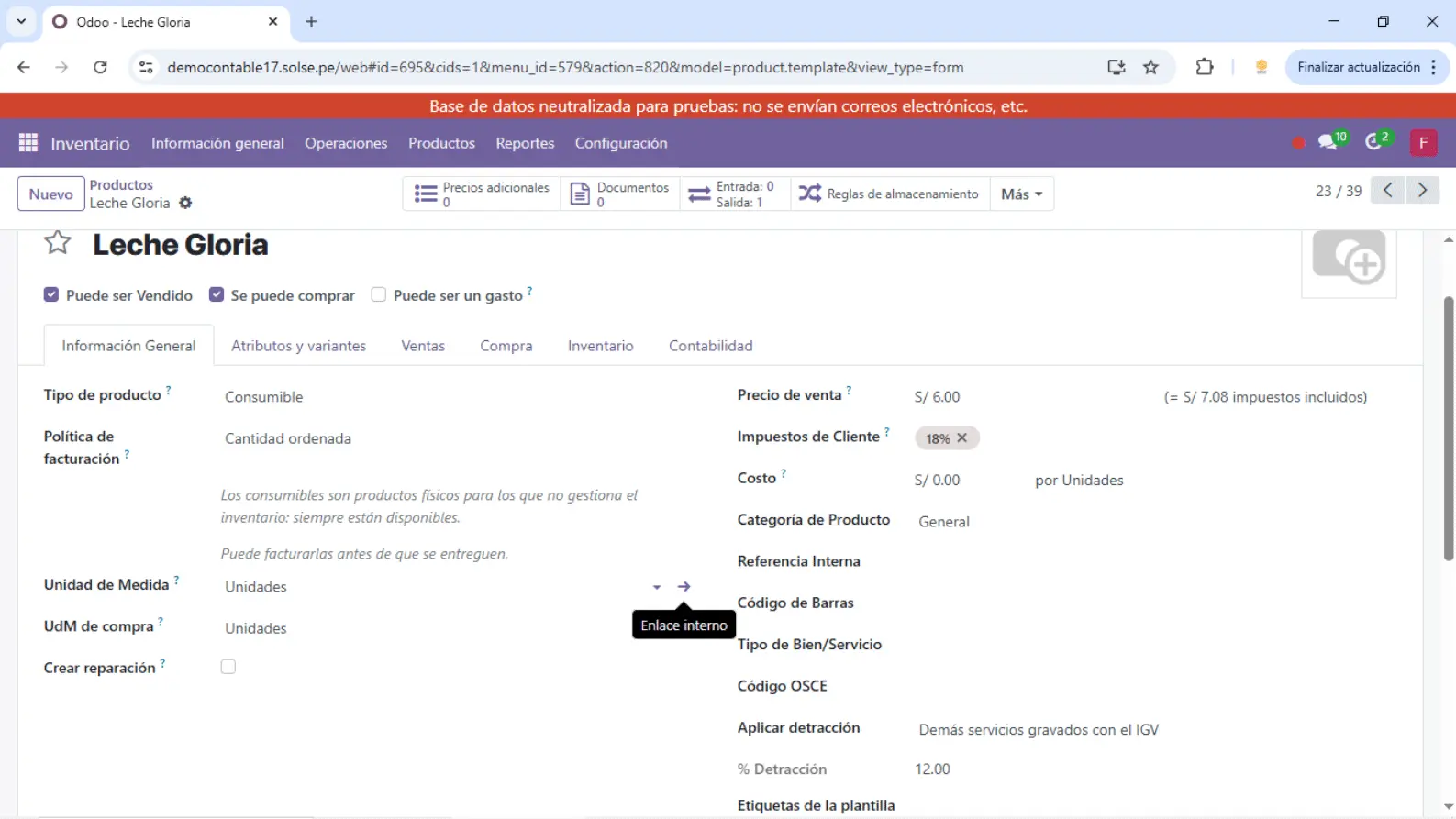Viewport: 1456px width, 819px height.
Task: Open Reportes menu
Action: tap(525, 143)
